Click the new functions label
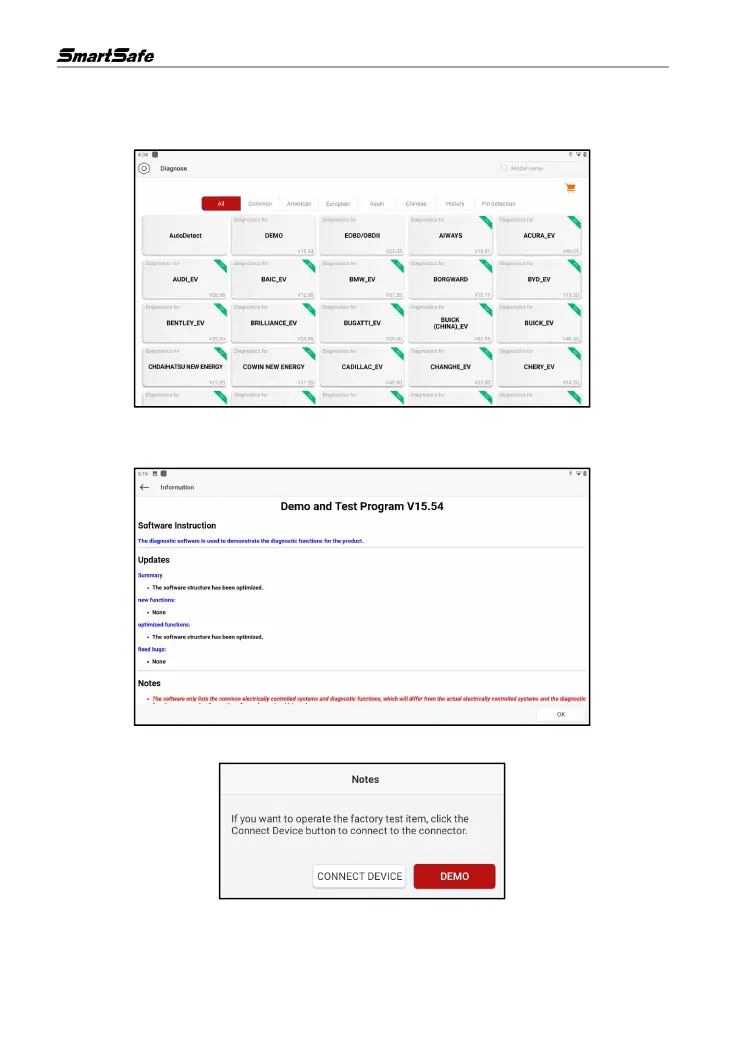This screenshot has height=1043, width=737. [x=156, y=600]
